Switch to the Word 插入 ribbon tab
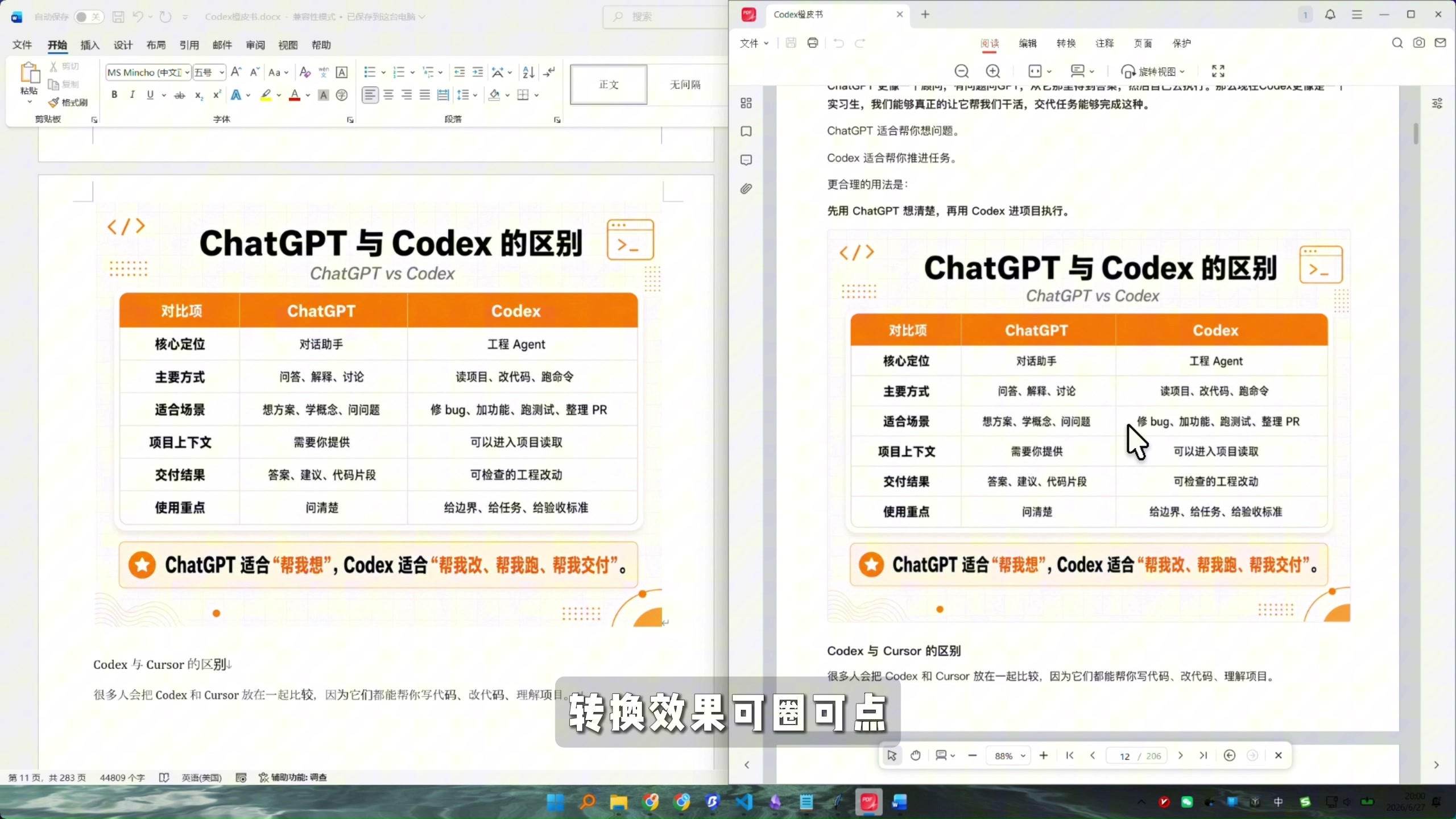 point(90,45)
